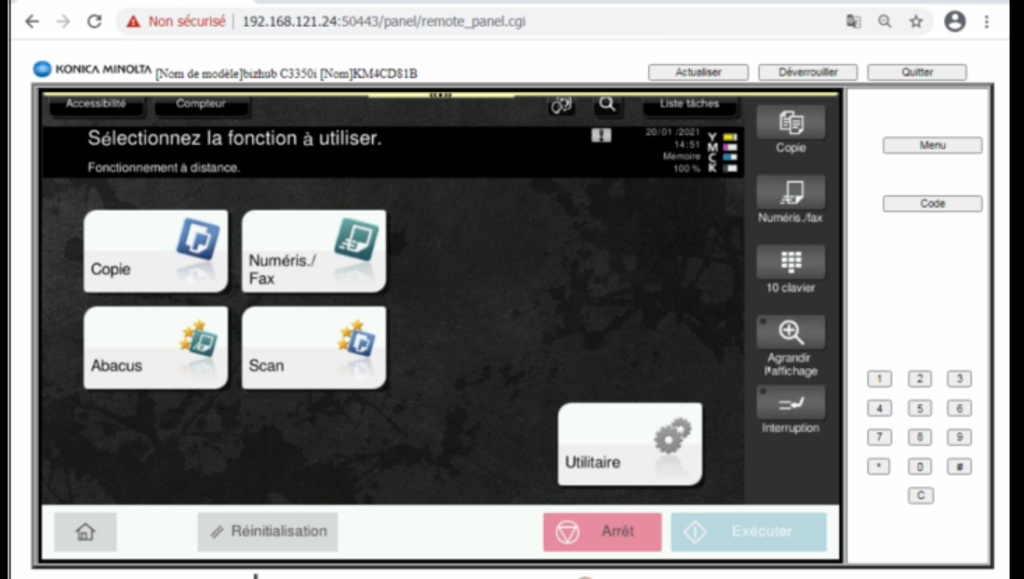Viewport: 1024px width, 579px height.
Task: Open the Utilitaire gear tile
Action: coord(629,444)
